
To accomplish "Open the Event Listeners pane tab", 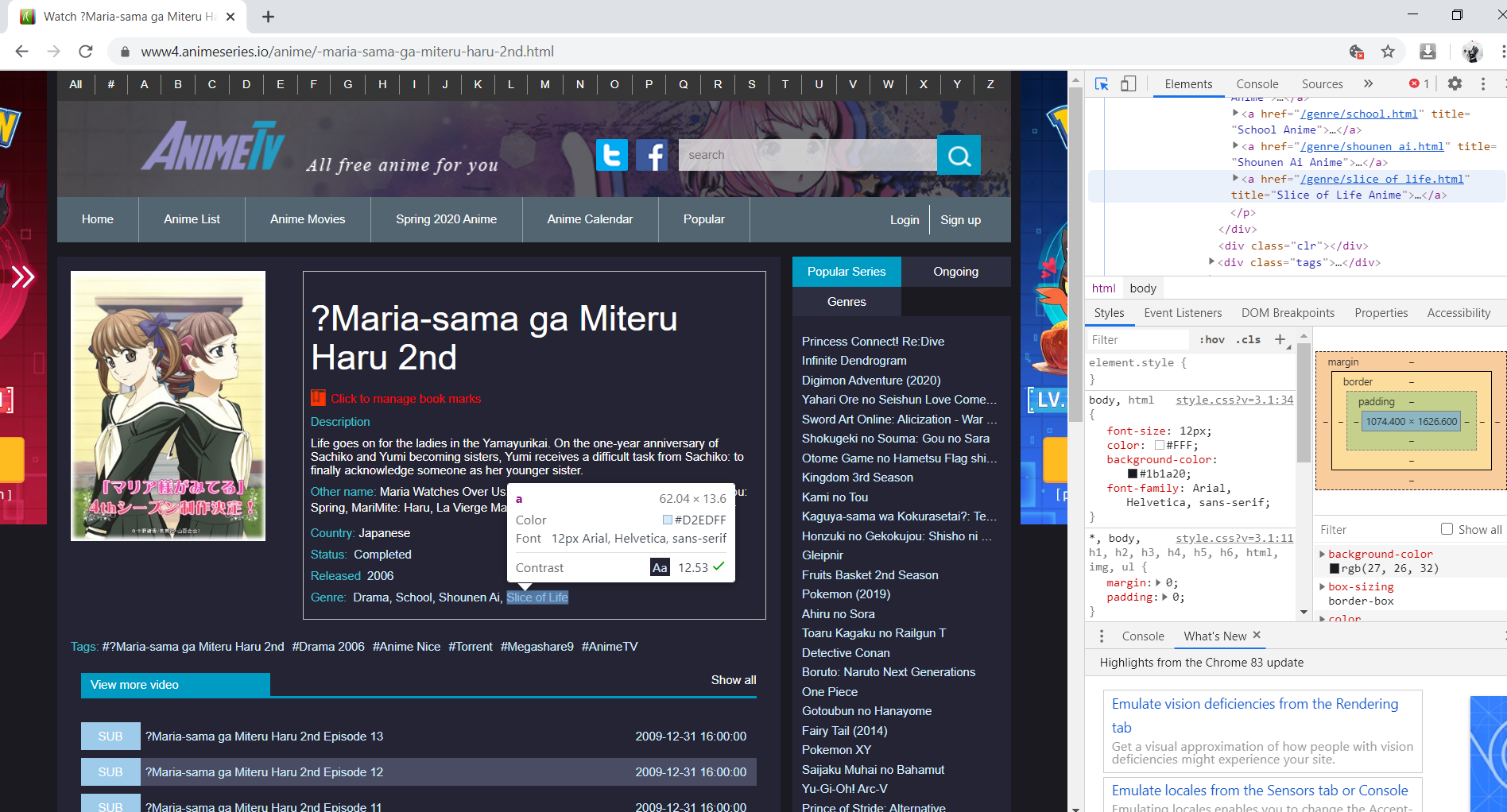I will coord(1183,313).
